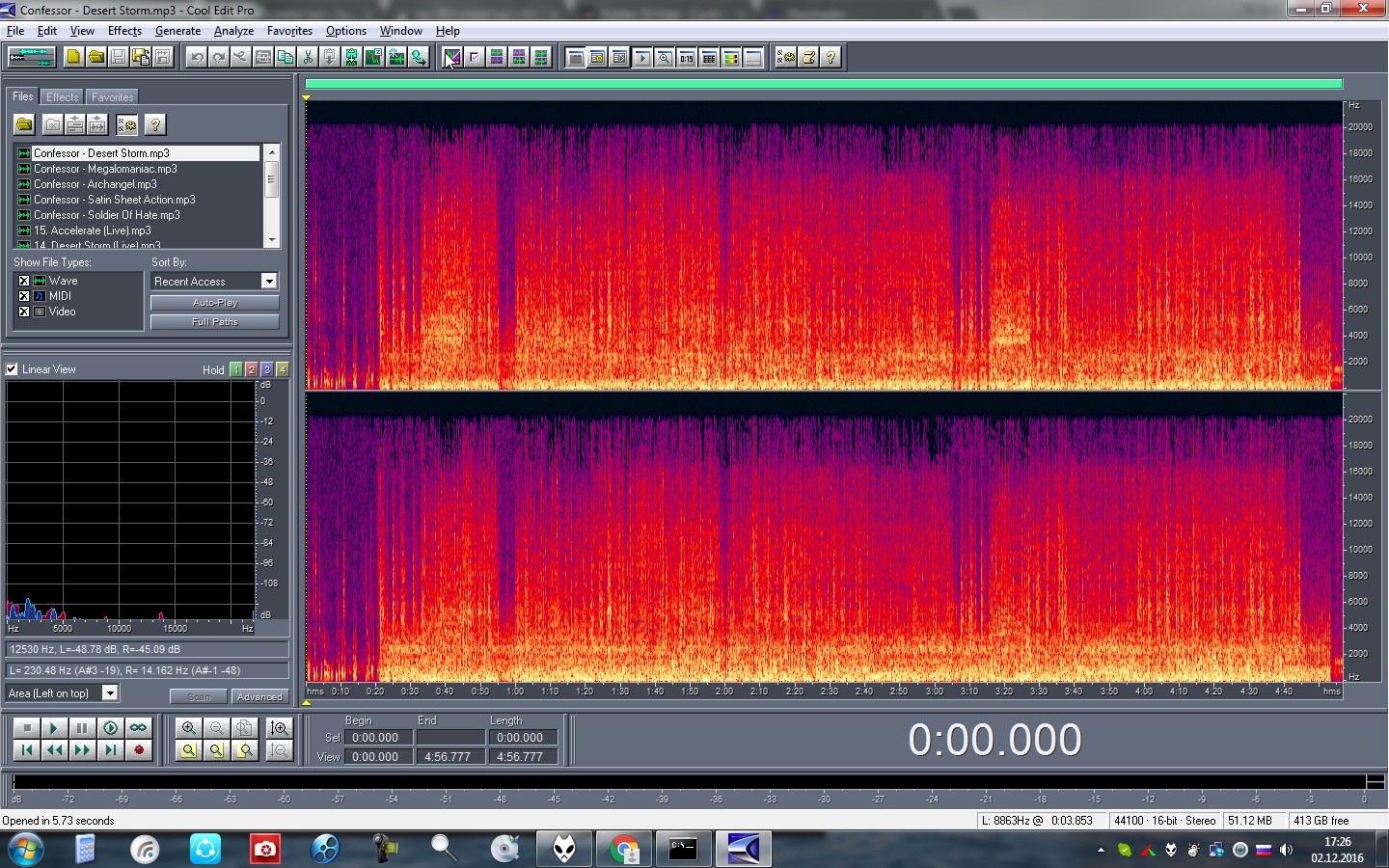
Task: Toggle Hold button 3
Action: pyautogui.click(x=267, y=369)
